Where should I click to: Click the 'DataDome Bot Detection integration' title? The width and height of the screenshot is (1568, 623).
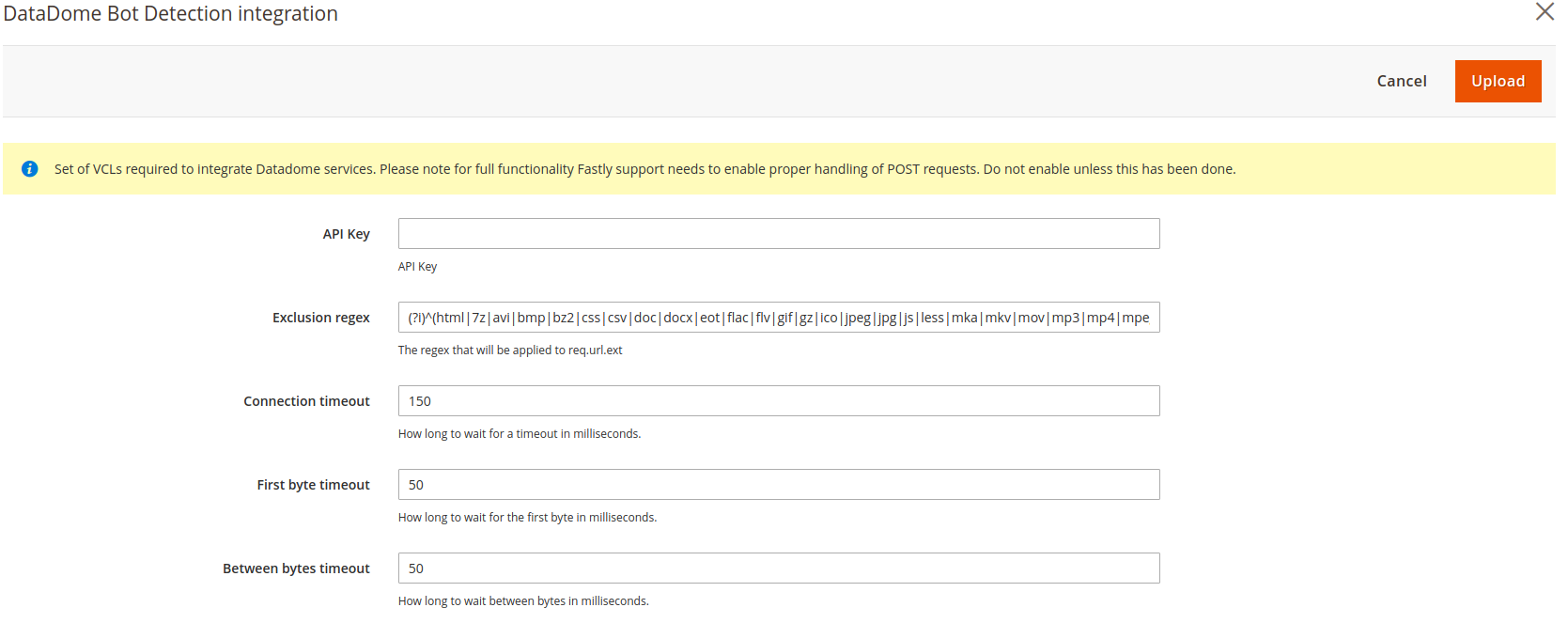click(x=170, y=13)
